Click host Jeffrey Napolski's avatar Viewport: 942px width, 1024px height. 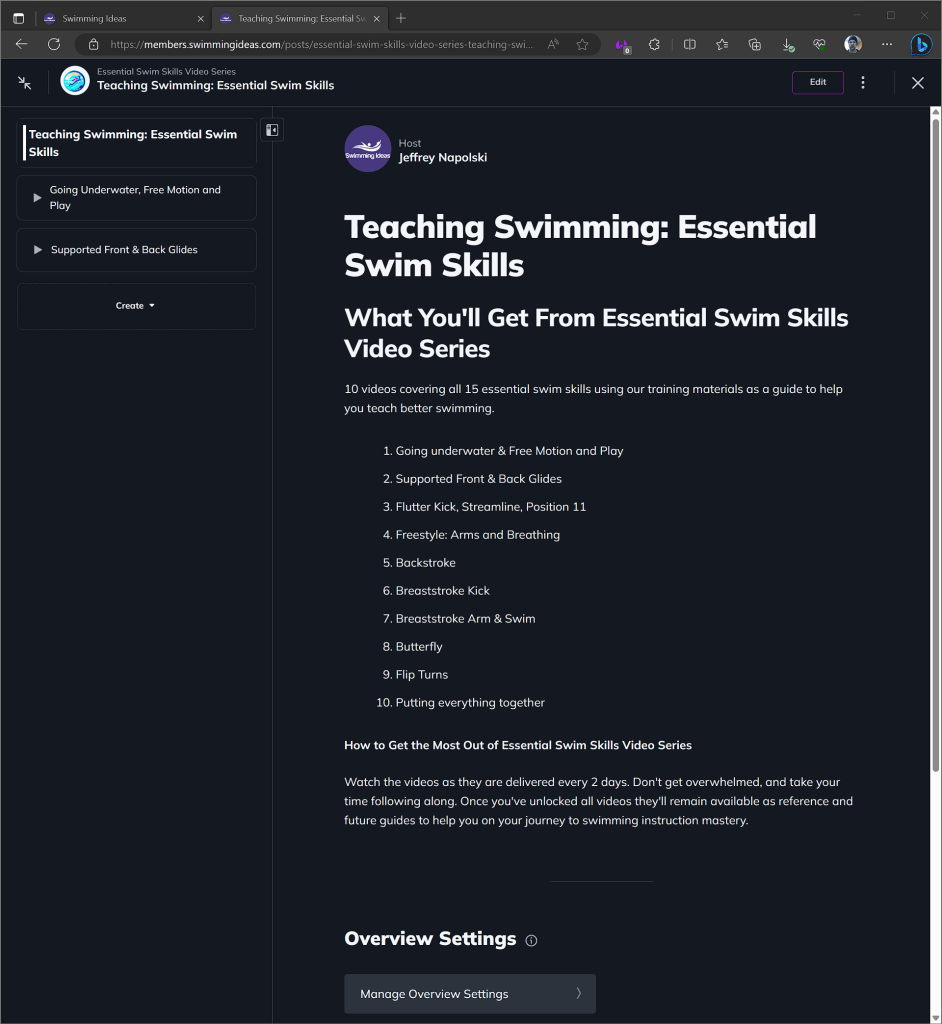[368, 149]
